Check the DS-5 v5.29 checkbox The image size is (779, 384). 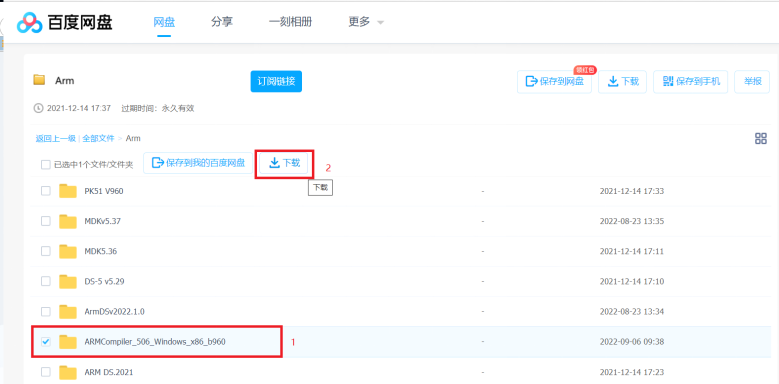pyautogui.click(x=45, y=282)
